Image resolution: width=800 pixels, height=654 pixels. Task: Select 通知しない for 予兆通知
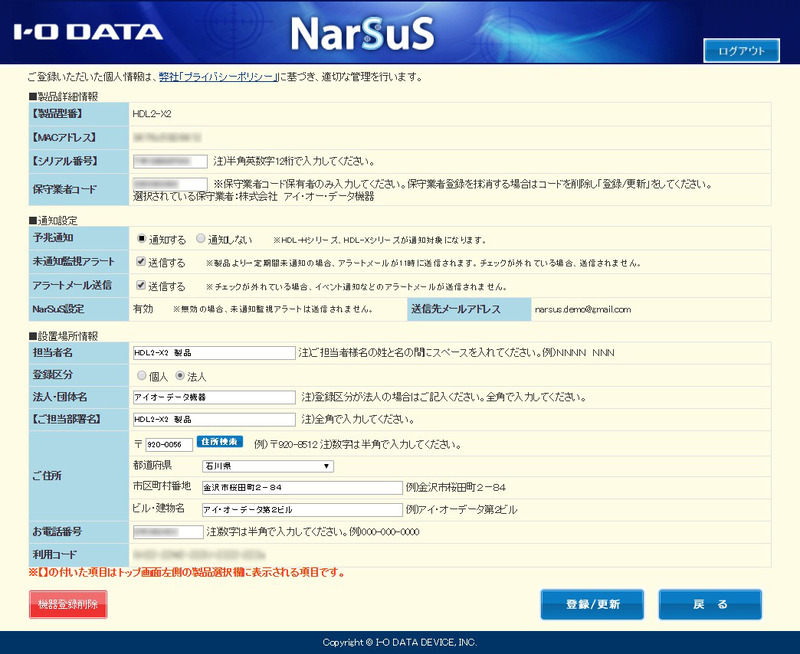pyautogui.click(x=201, y=239)
